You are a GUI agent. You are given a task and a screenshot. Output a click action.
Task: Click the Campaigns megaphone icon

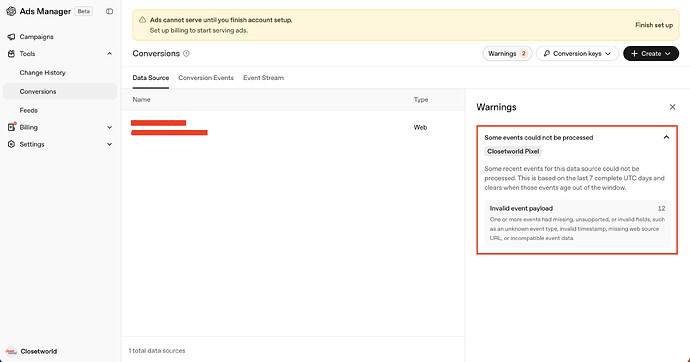(11, 37)
